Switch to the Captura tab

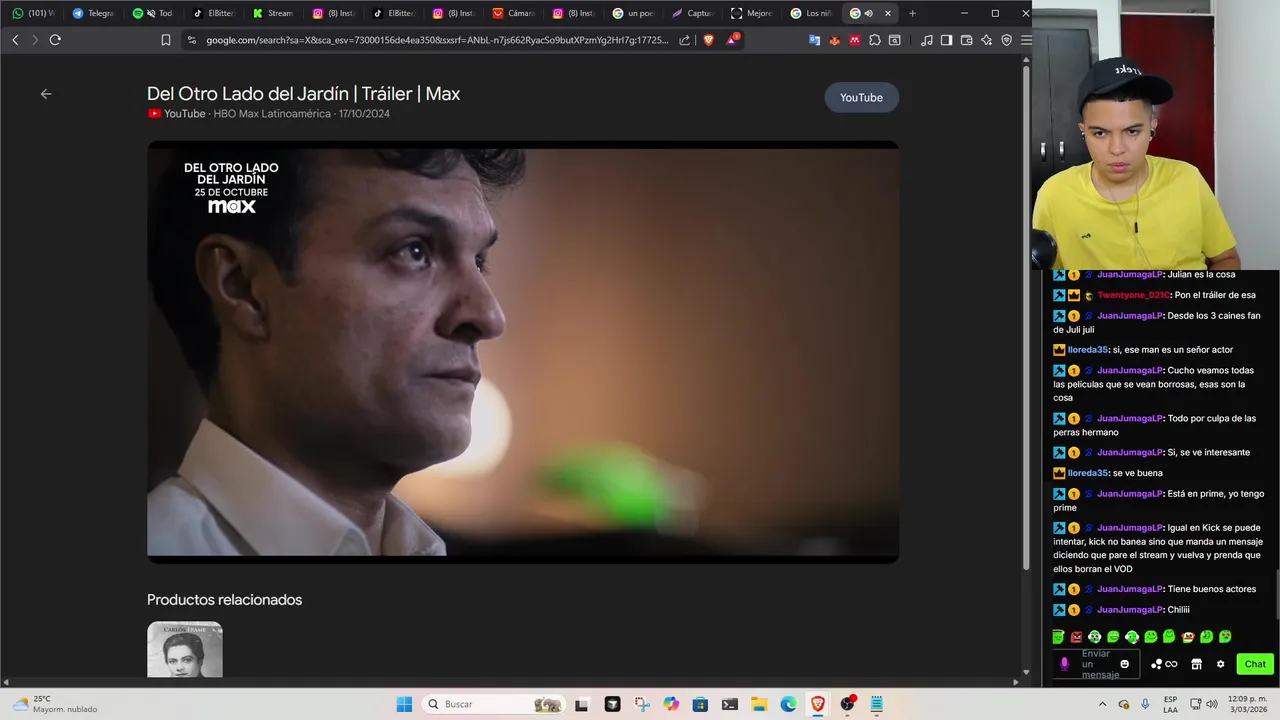pyautogui.click(x=693, y=13)
